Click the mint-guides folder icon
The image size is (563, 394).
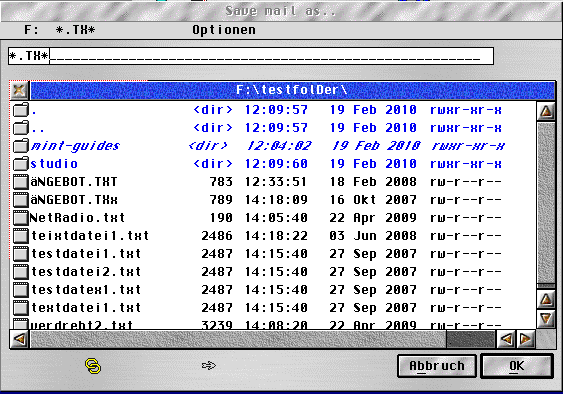click(20, 145)
